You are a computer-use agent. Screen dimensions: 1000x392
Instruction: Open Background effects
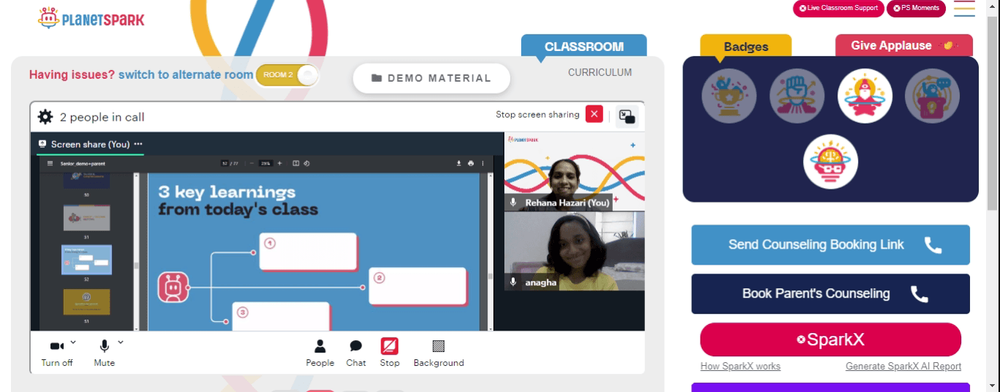[x=439, y=352]
